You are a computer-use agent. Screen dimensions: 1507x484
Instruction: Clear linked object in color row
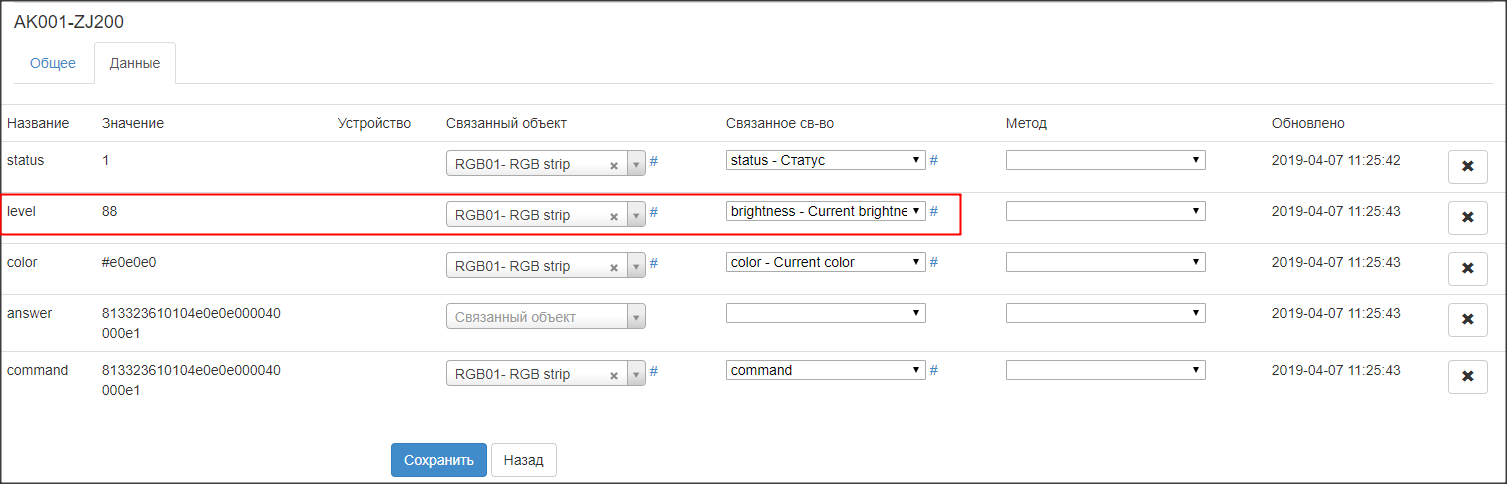click(x=614, y=267)
